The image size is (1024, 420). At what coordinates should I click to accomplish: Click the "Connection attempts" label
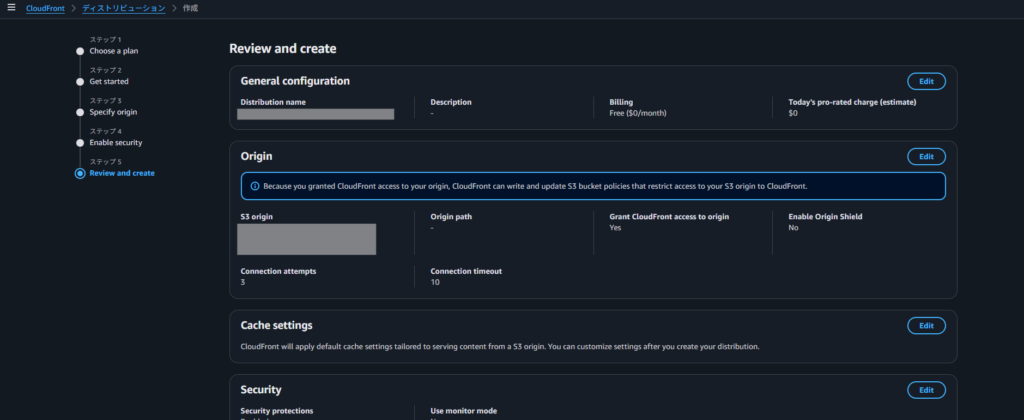tap(278, 271)
